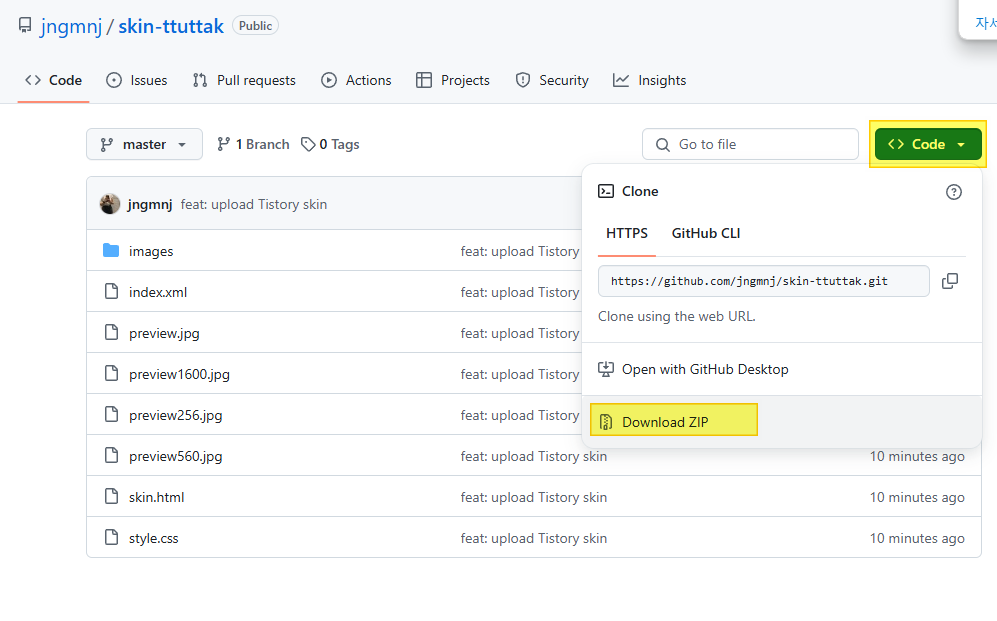View the Security tab
This screenshot has width=997, height=621.
click(x=552, y=80)
